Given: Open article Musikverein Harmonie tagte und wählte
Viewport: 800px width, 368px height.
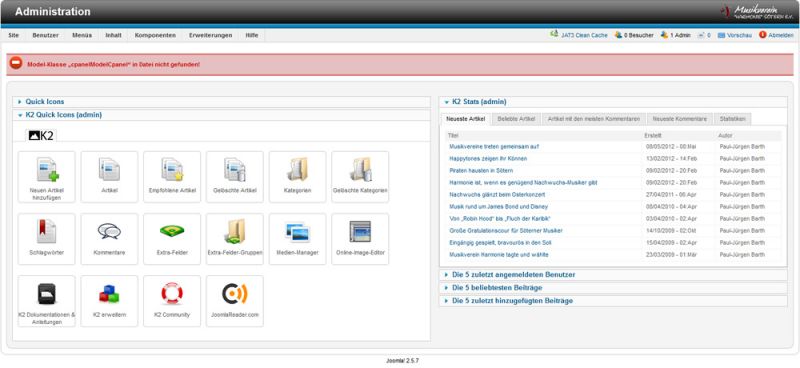Looking at the screenshot, I should [499, 255].
